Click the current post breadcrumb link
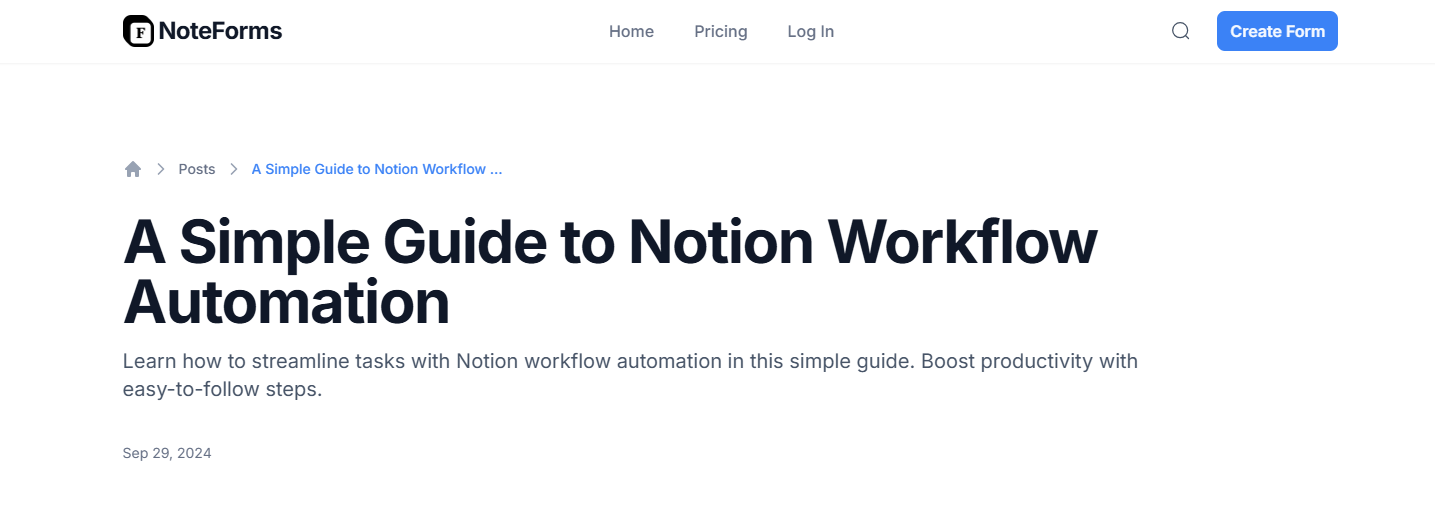This screenshot has width=1435, height=517. (x=377, y=169)
